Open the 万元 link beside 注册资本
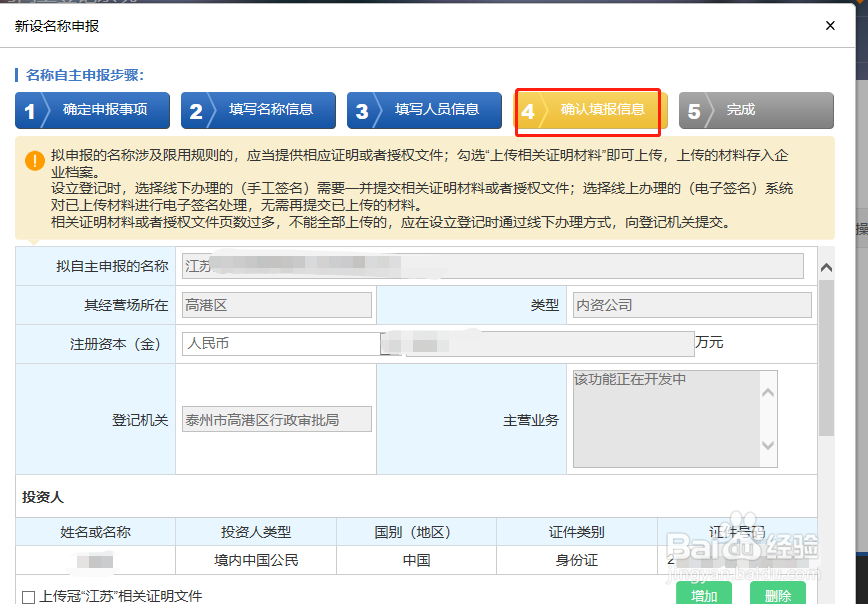The image size is (868, 604). [709, 342]
